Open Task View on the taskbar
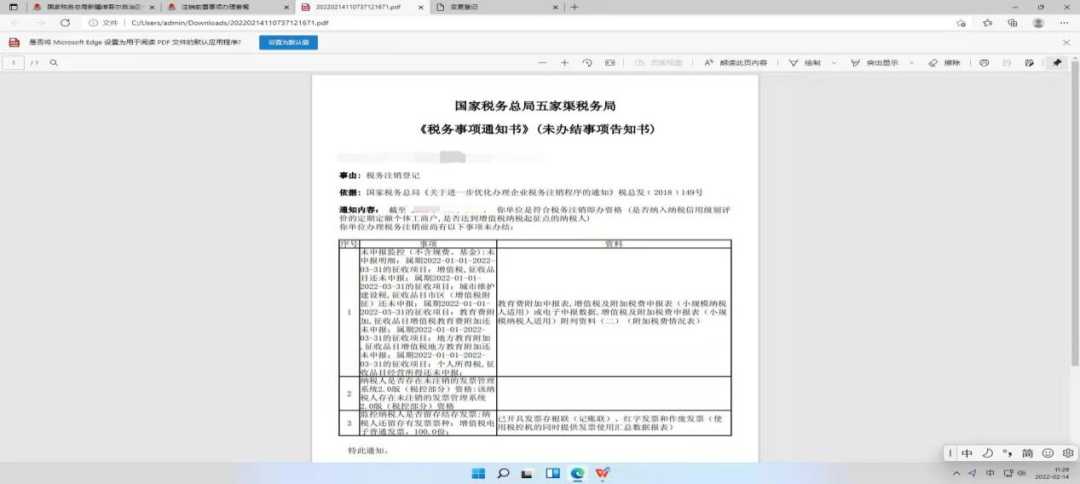 (527, 474)
